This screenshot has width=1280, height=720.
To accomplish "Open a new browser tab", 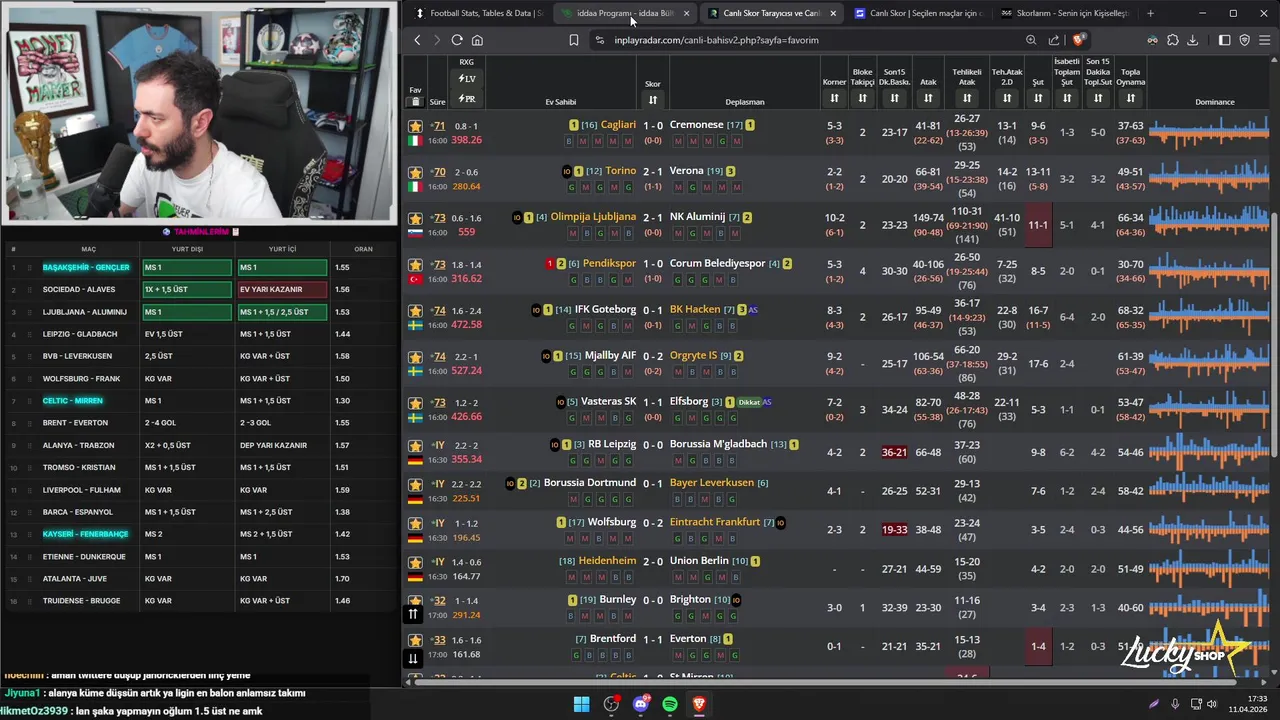I will point(1150,13).
